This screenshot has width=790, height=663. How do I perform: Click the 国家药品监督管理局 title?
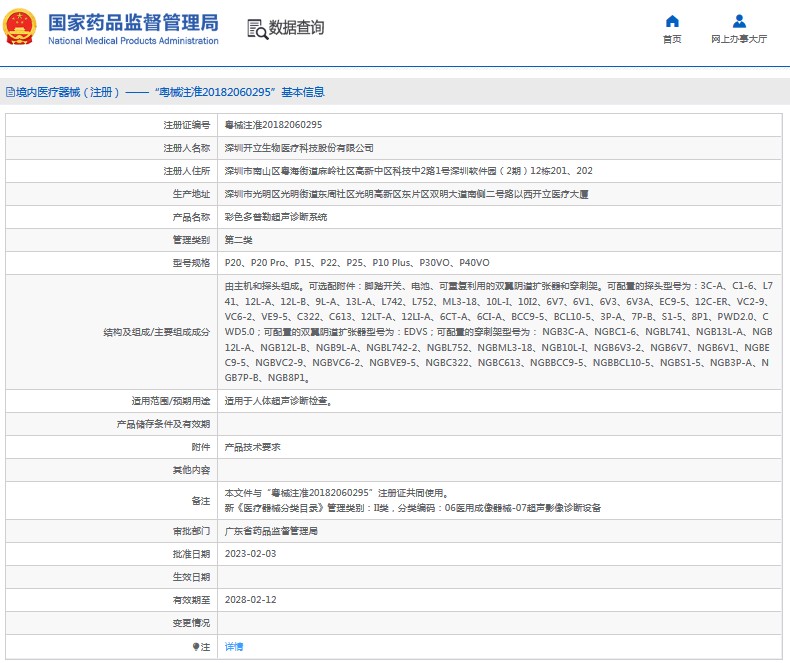coord(134,23)
